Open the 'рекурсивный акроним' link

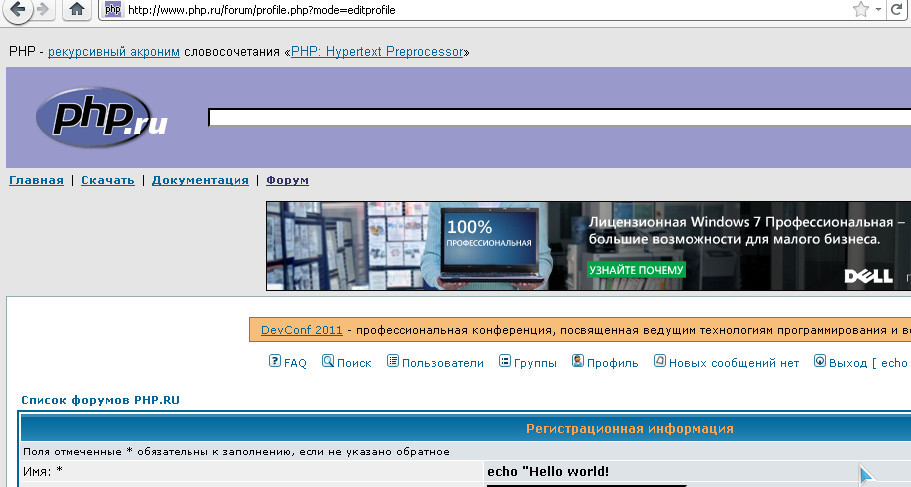(114, 52)
